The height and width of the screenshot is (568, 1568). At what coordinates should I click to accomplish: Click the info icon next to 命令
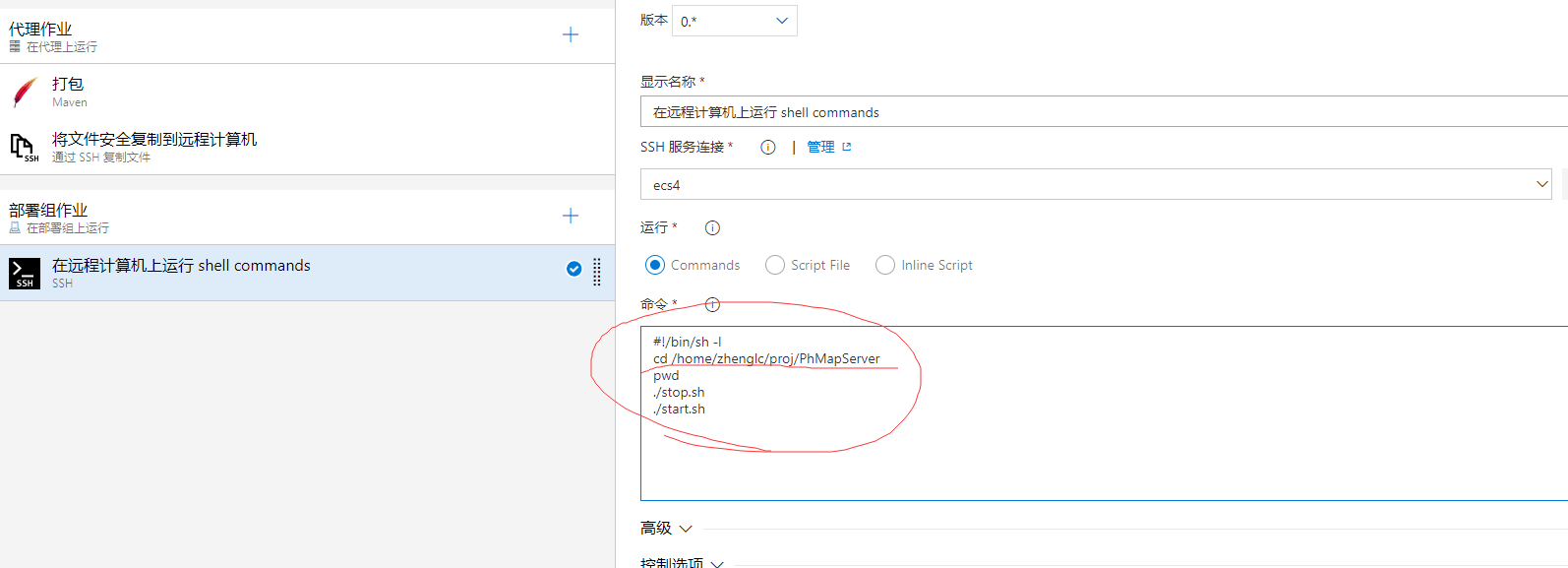click(x=713, y=305)
